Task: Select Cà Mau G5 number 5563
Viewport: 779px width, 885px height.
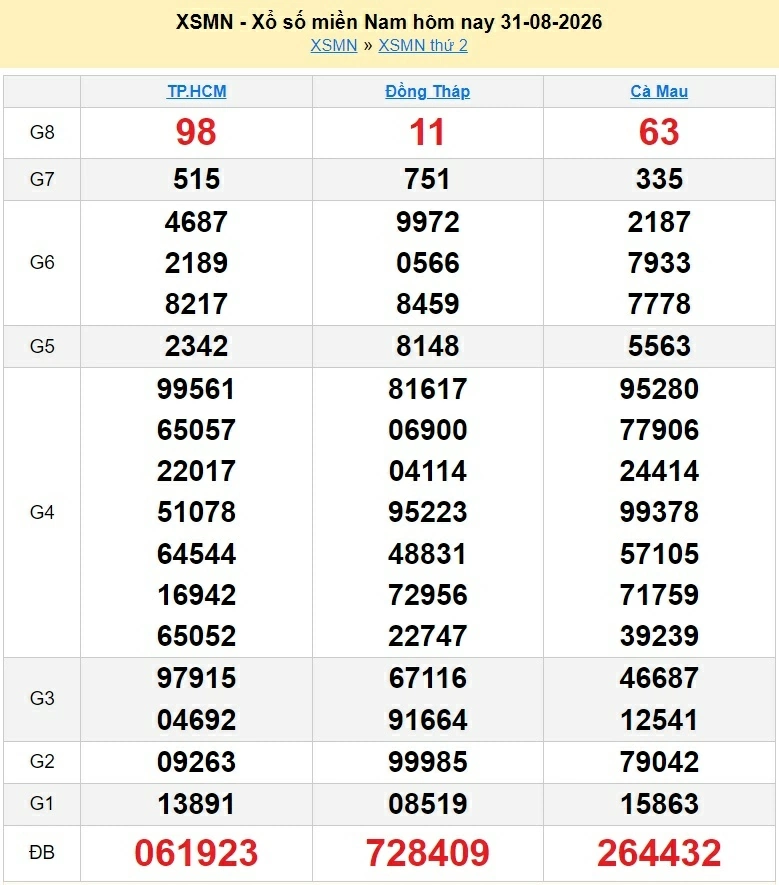Action: pos(659,346)
